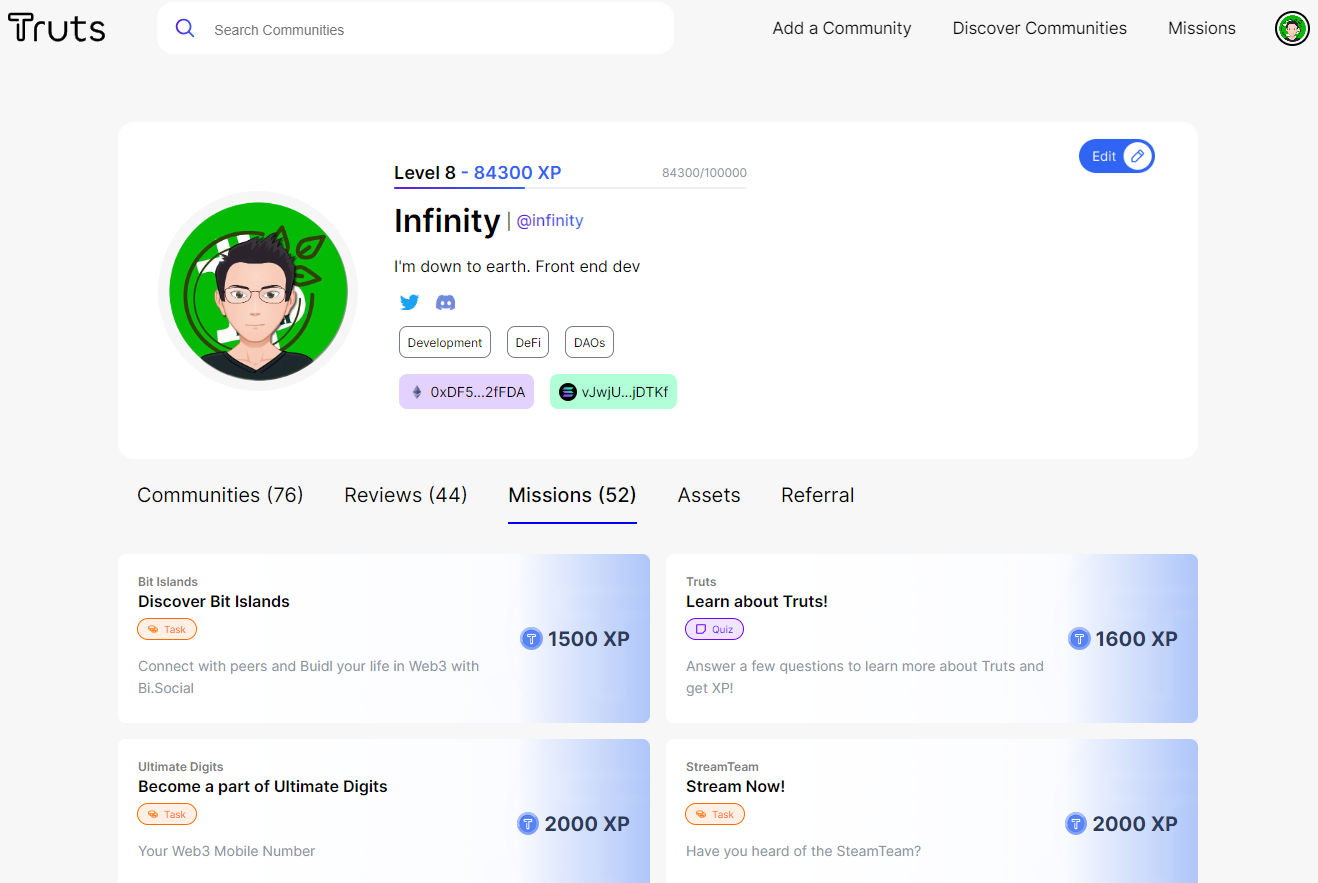
Task: Click the Quiz icon on the Truts card
Action: coord(701,630)
